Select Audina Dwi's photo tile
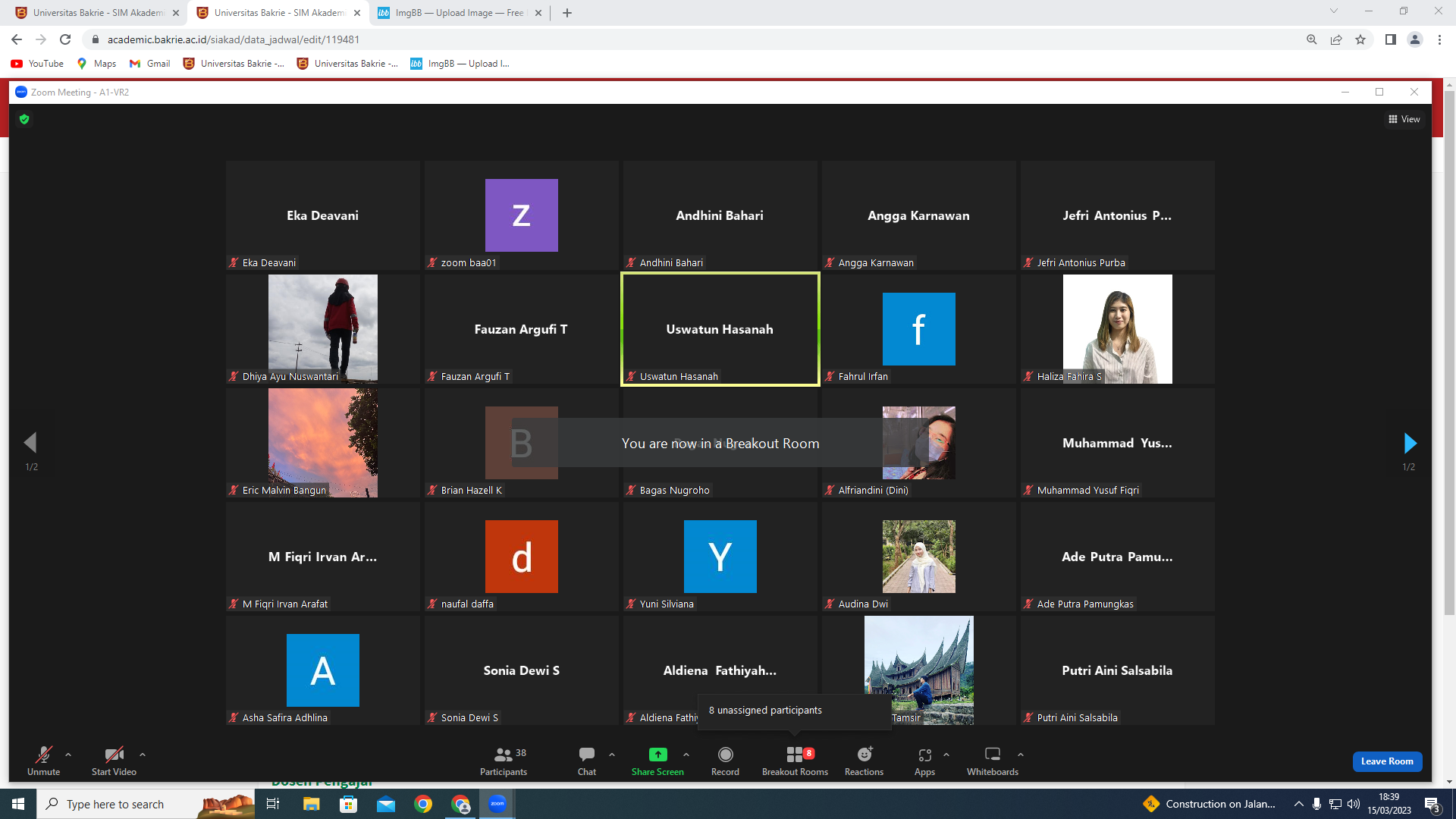 pyautogui.click(x=919, y=557)
